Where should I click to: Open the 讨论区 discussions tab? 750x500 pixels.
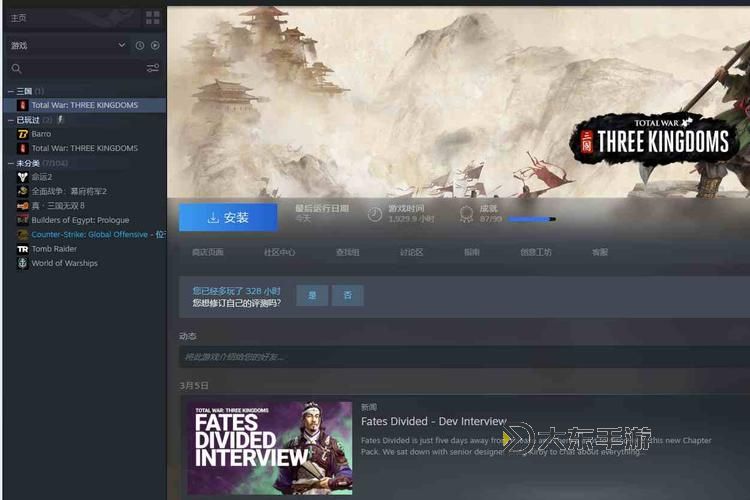click(411, 252)
